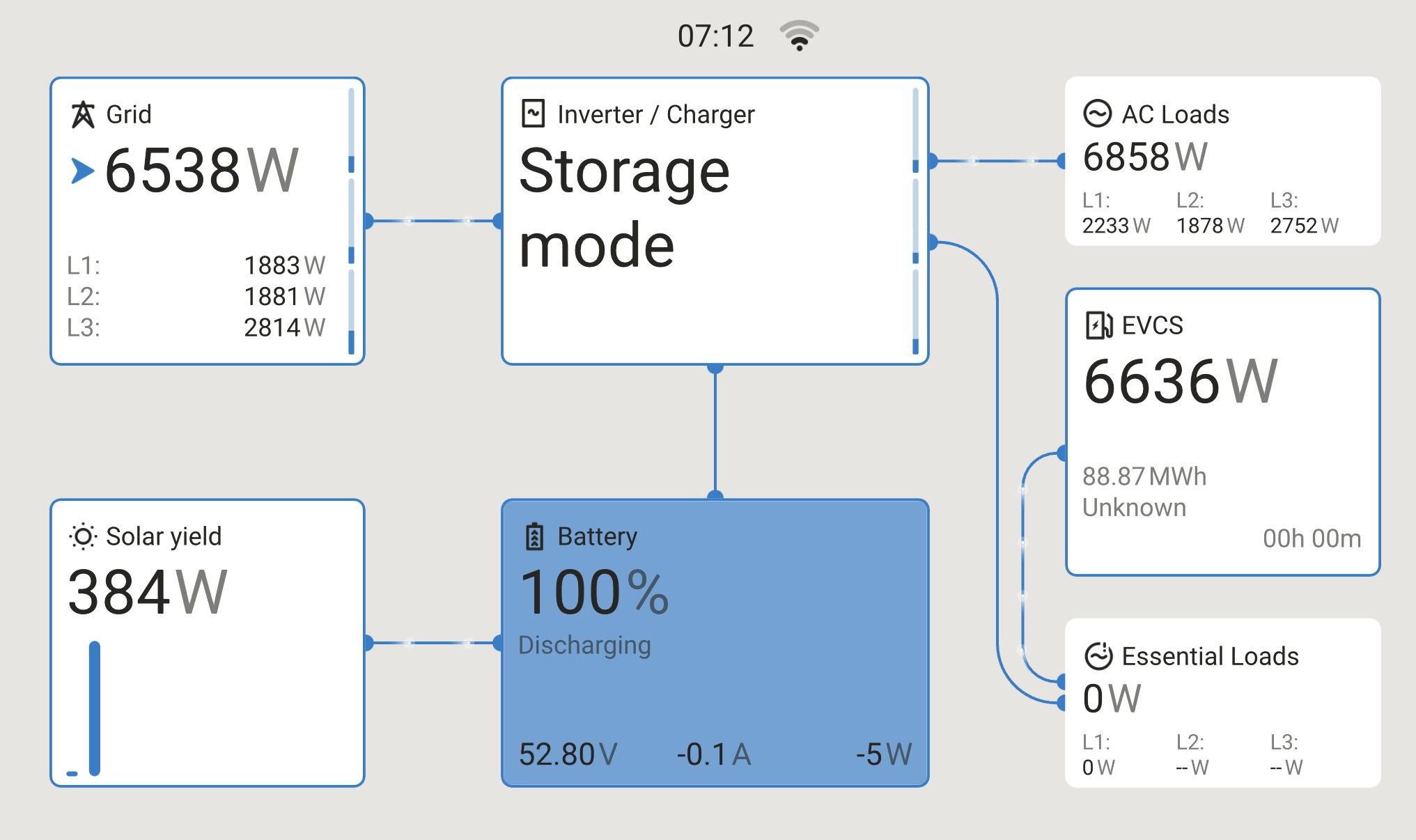
Task: Click the Essential Loads icon
Action: [1098, 655]
